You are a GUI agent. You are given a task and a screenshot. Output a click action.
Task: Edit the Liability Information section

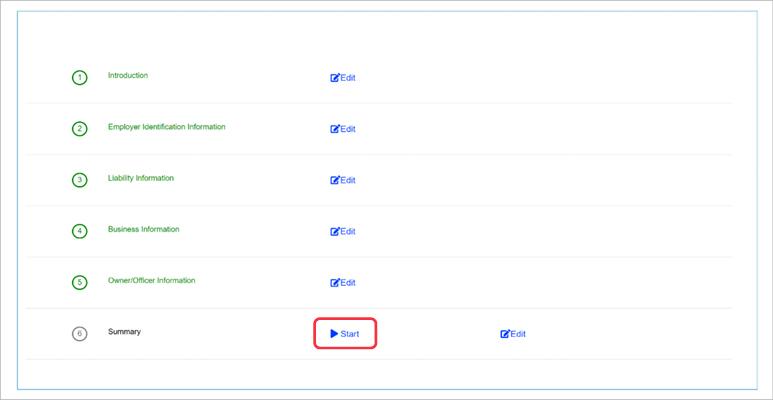(343, 181)
